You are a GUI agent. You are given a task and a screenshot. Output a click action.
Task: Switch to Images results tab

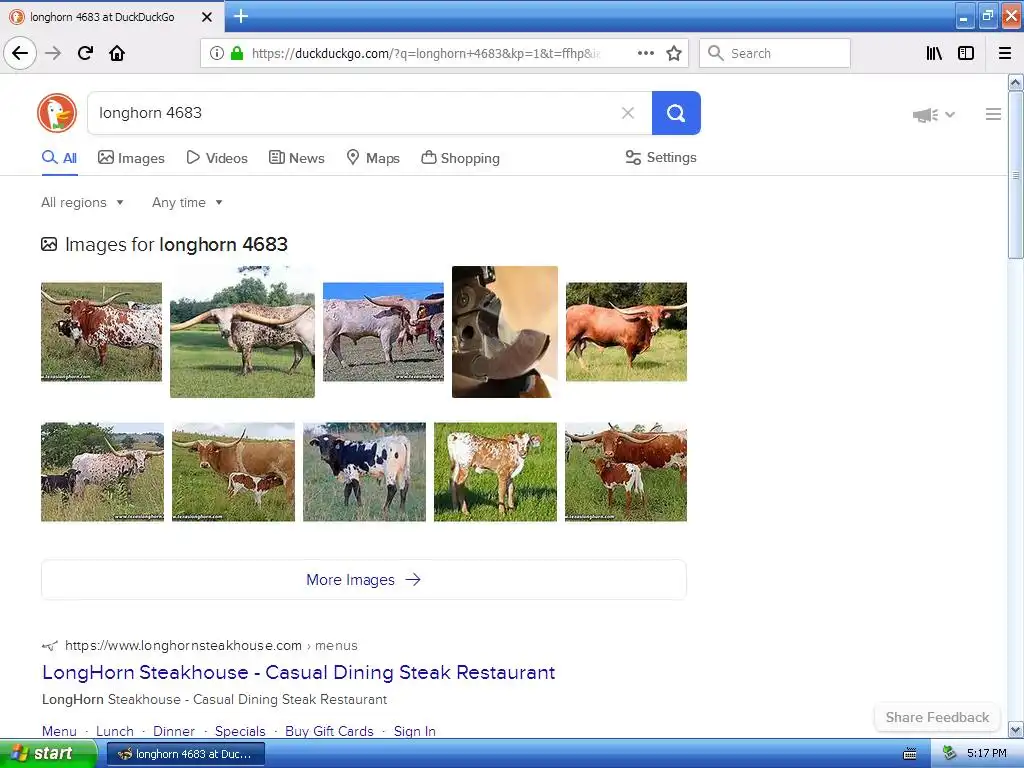tap(131, 158)
